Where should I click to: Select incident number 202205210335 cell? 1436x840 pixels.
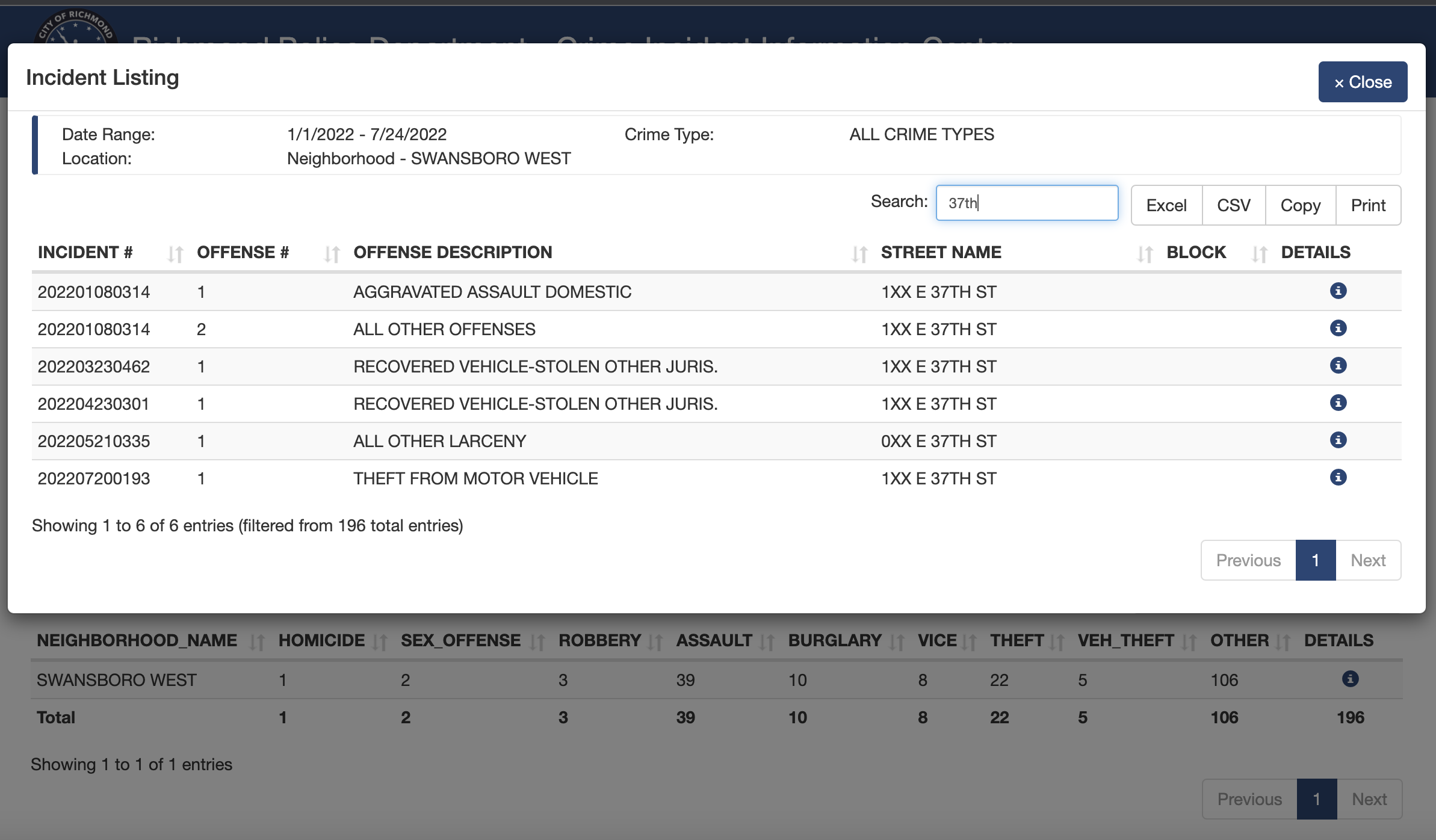coord(94,441)
